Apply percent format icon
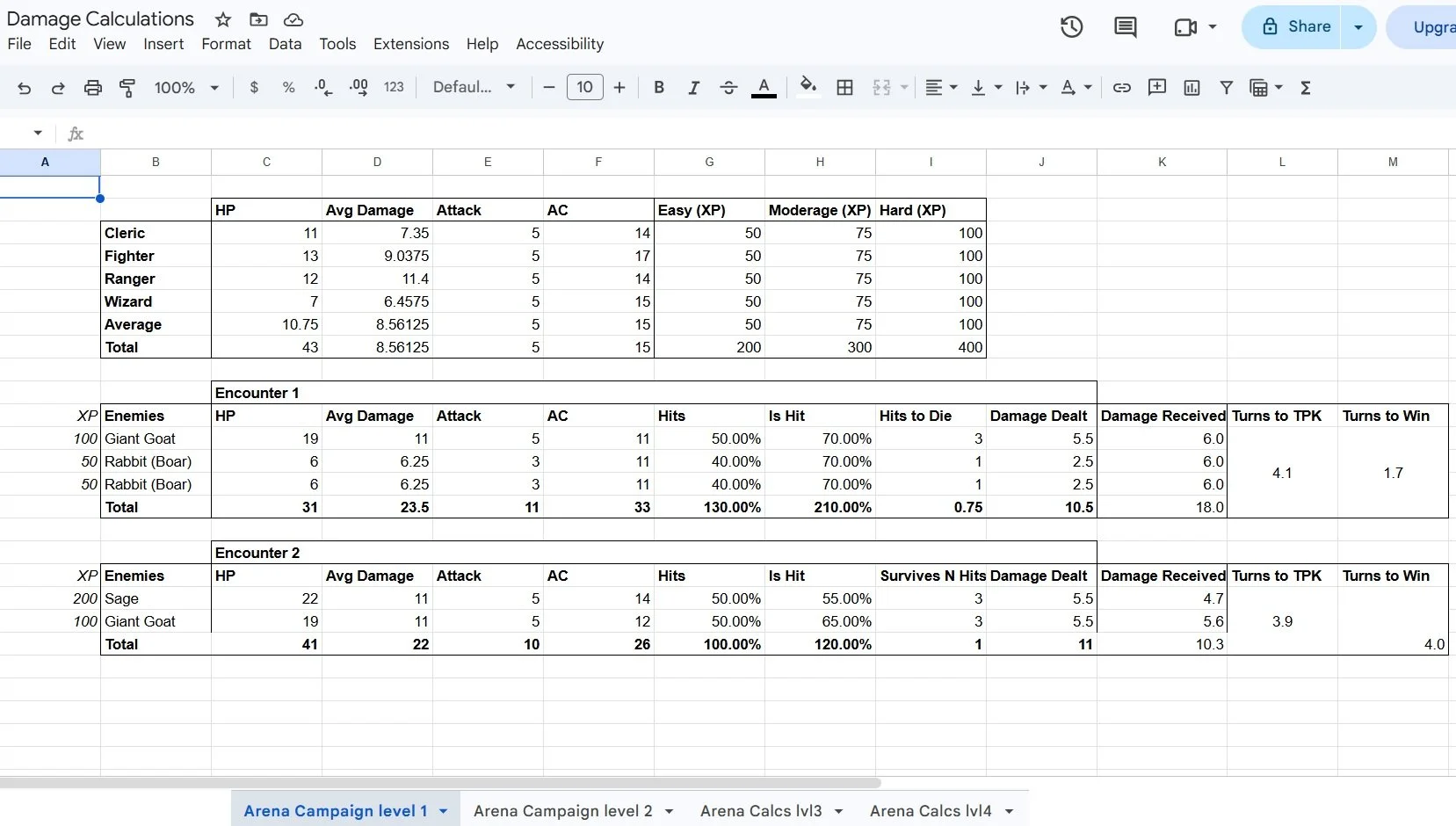Image resolution: width=1456 pixels, height=826 pixels. tap(288, 88)
